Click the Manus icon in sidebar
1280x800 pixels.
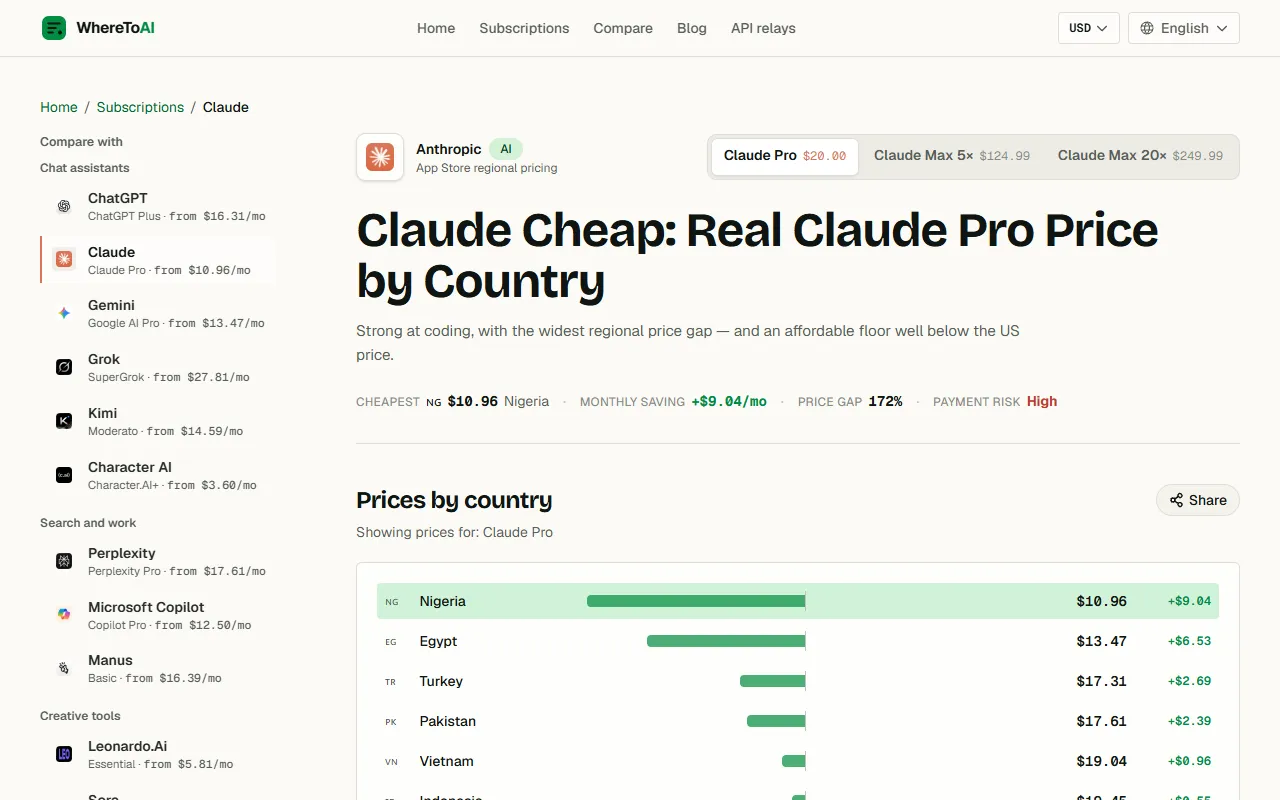pos(64,668)
